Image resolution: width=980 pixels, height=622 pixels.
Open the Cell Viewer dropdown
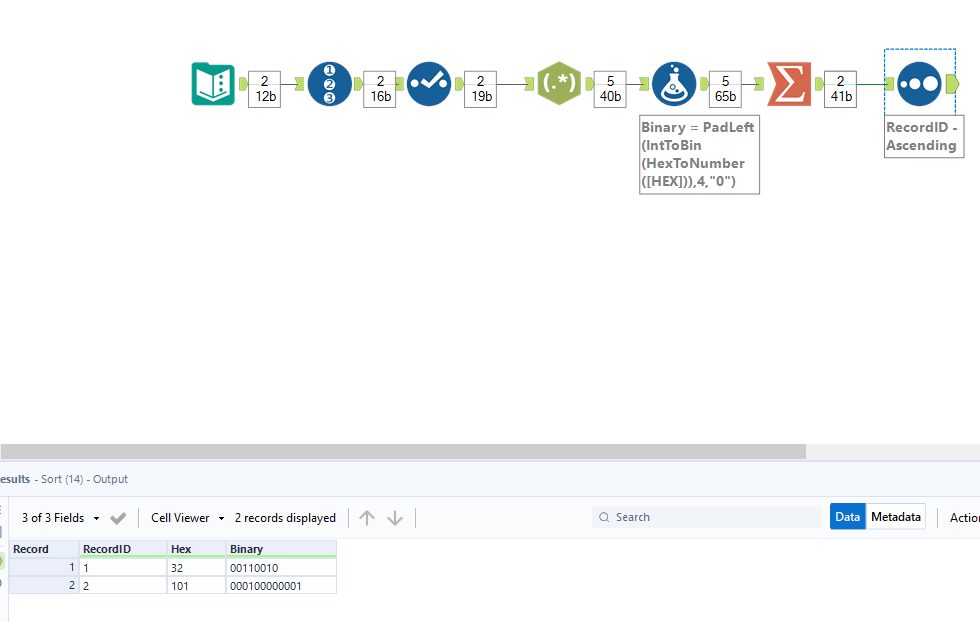click(x=185, y=517)
